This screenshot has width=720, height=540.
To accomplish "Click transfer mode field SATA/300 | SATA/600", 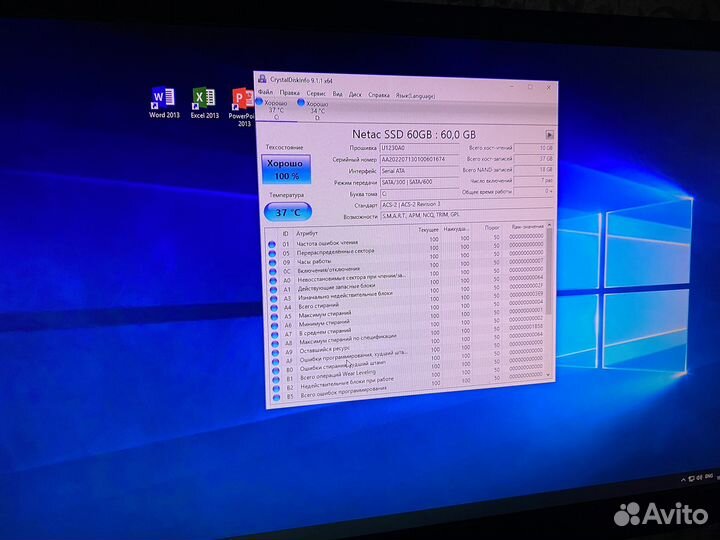I will (x=419, y=182).
